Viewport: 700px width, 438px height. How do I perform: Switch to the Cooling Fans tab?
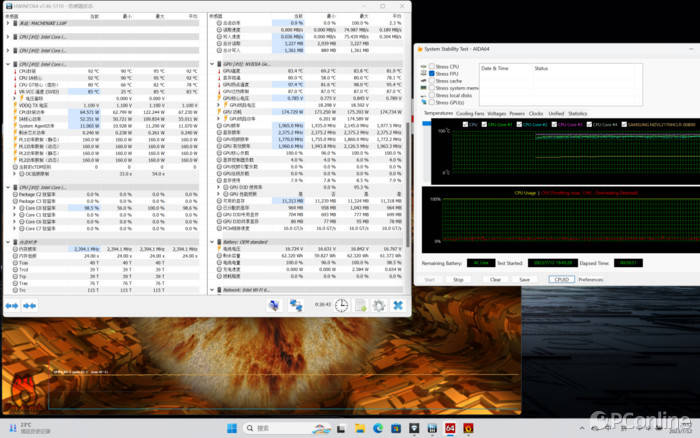[x=470, y=113]
